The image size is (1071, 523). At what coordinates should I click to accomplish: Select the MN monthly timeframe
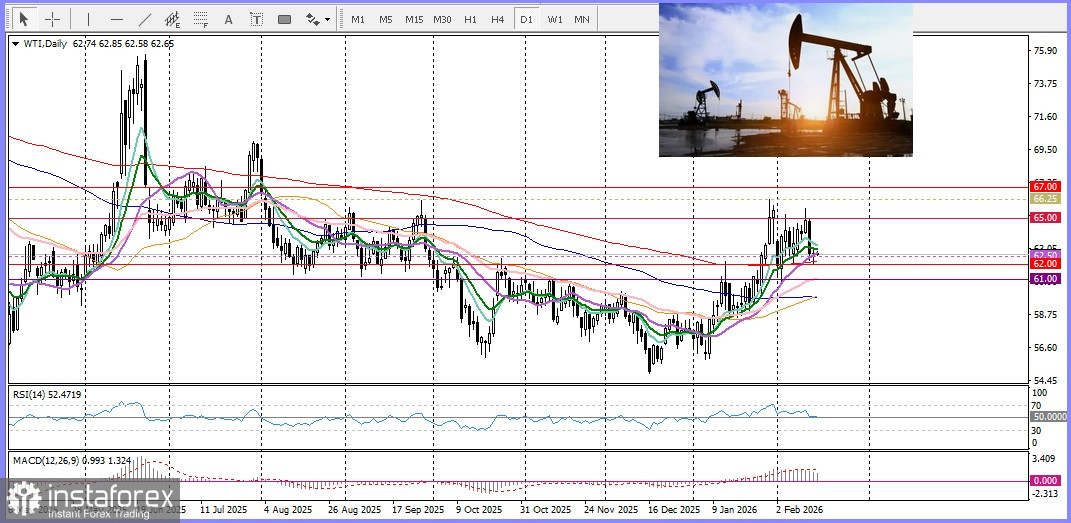pos(582,19)
